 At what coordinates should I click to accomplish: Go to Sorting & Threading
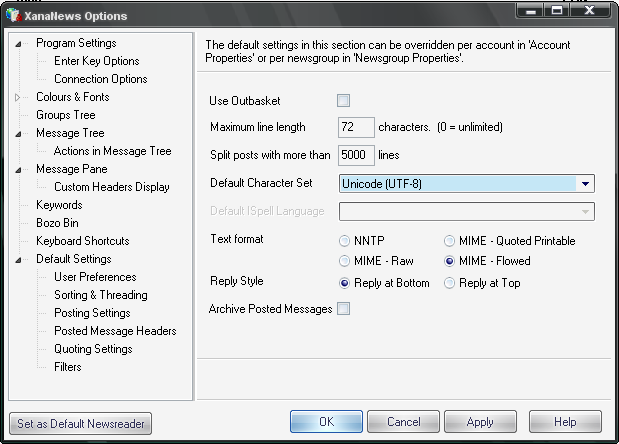click(101, 295)
